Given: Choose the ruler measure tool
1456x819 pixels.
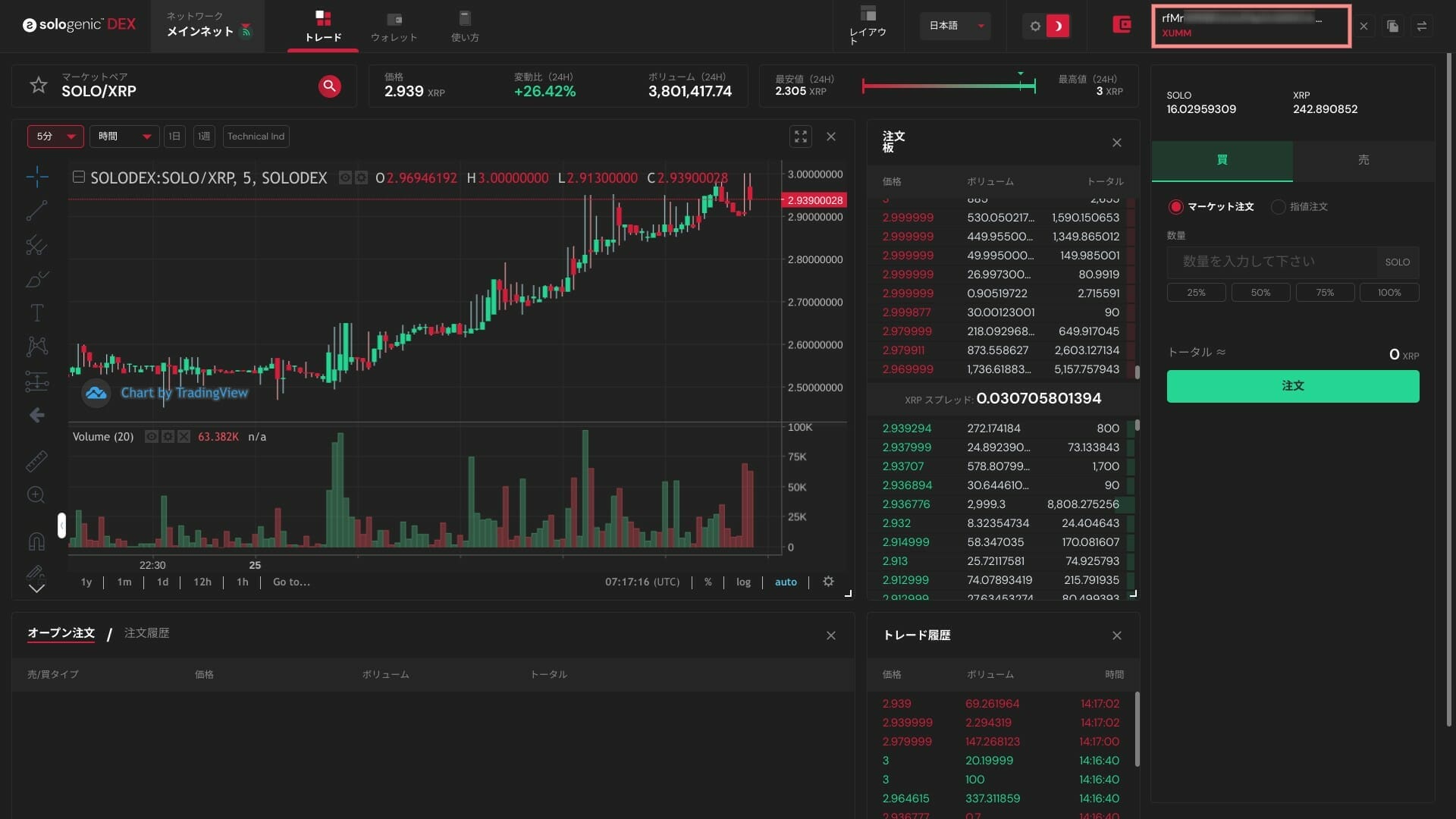Looking at the screenshot, I should pos(36,460).
